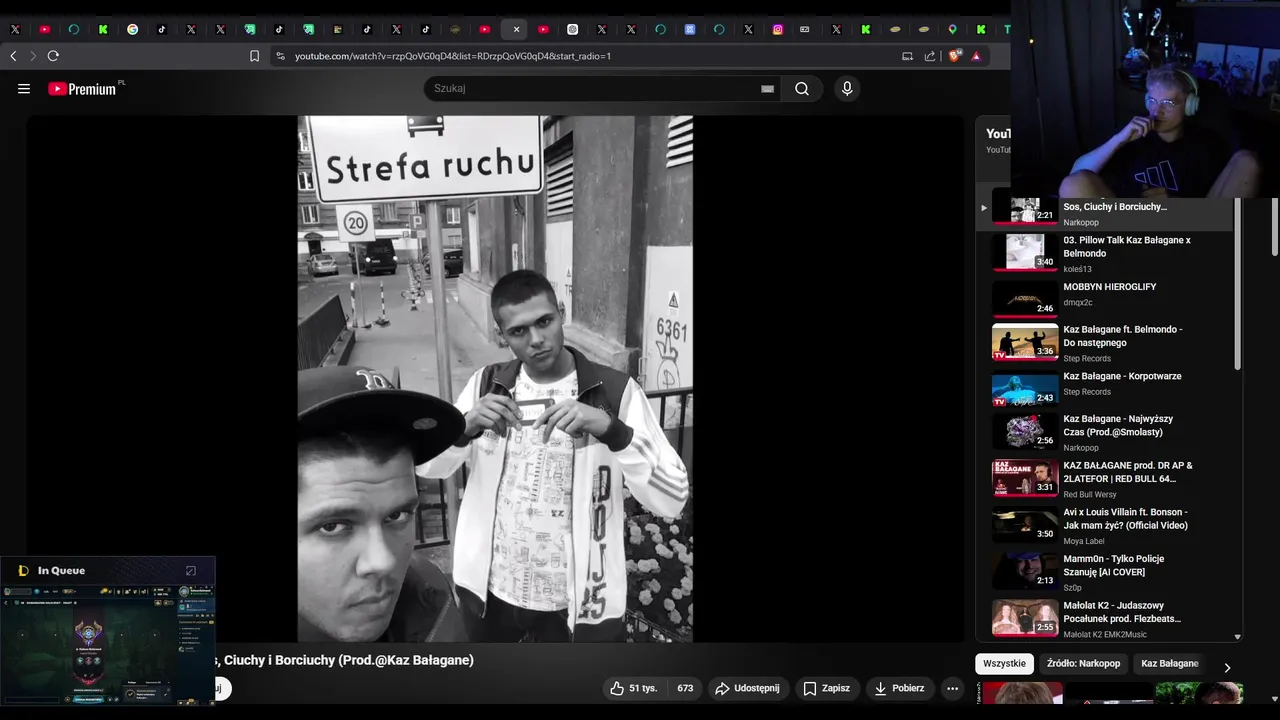Bookmark this page using the address bar icon
Screen dimensions: 1280x720
[x=254, y=56]
